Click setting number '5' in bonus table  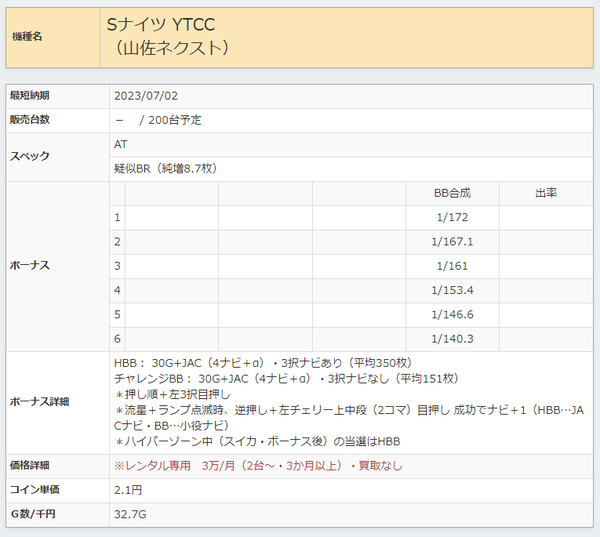[x=117, y=315]
